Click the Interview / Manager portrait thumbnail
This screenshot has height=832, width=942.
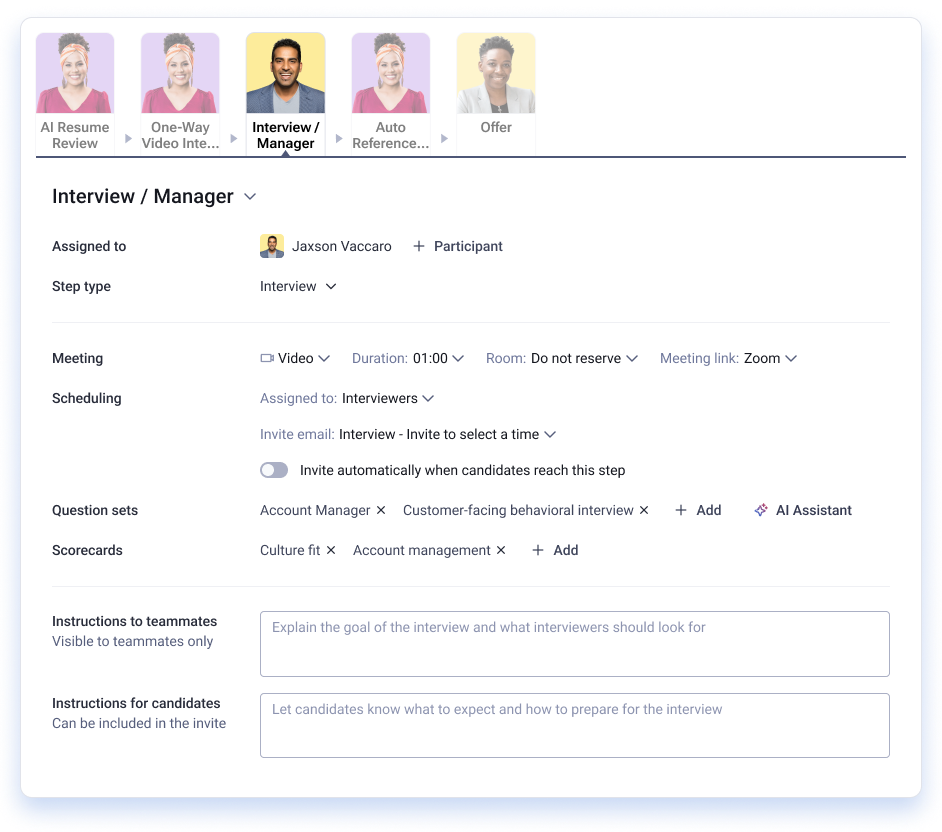(285, 73)
